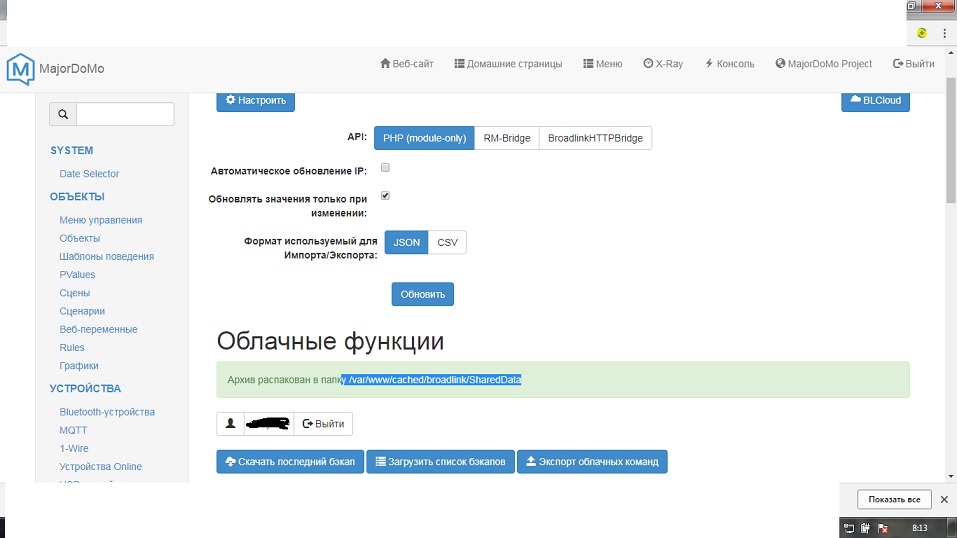Select the CSV format option
The width and height of the screenshot is (957, 538).
tap(447, 243)
